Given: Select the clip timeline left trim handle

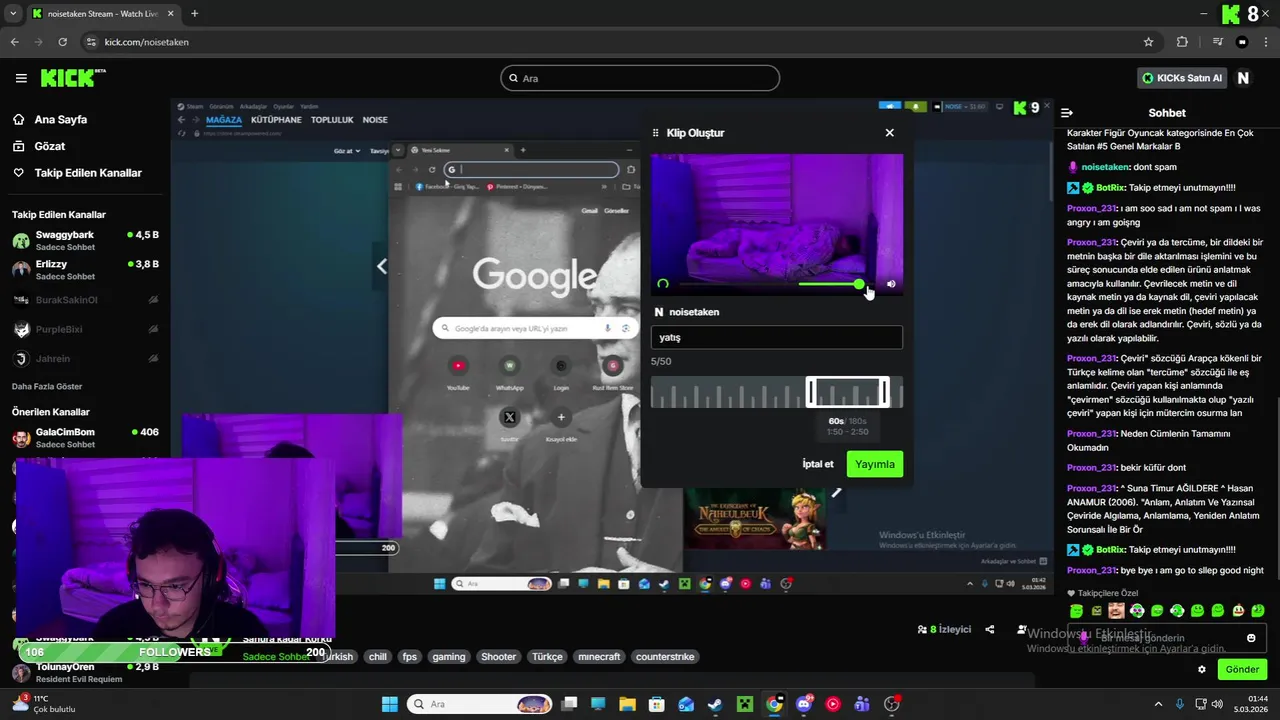Looking at the screenshot, I should (x=811, y=392).
